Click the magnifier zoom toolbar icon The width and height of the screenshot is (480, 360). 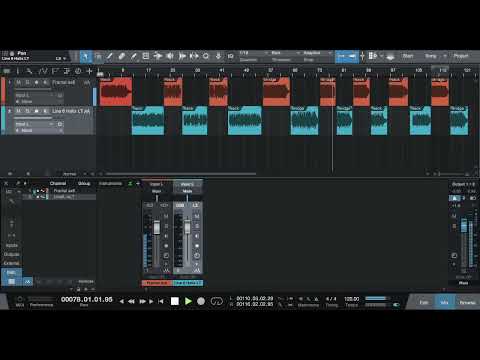click(x=206, y=56)
